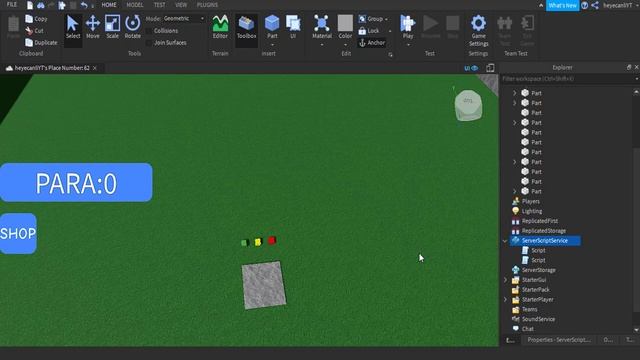
Task: Click the share icon beside username
Action: (595, 5)
